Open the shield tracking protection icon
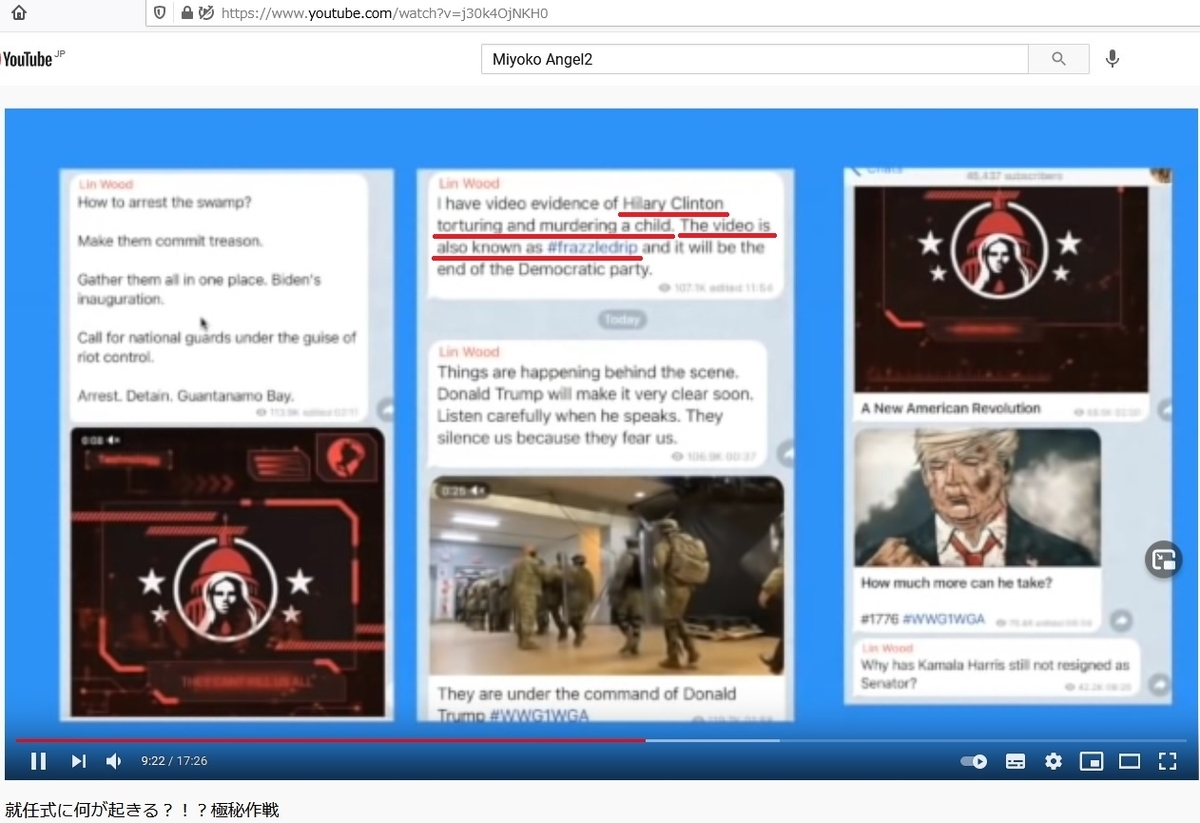The width and height of the screenshot is (1200, 823). pyautogui.click(x=160, y=13)
